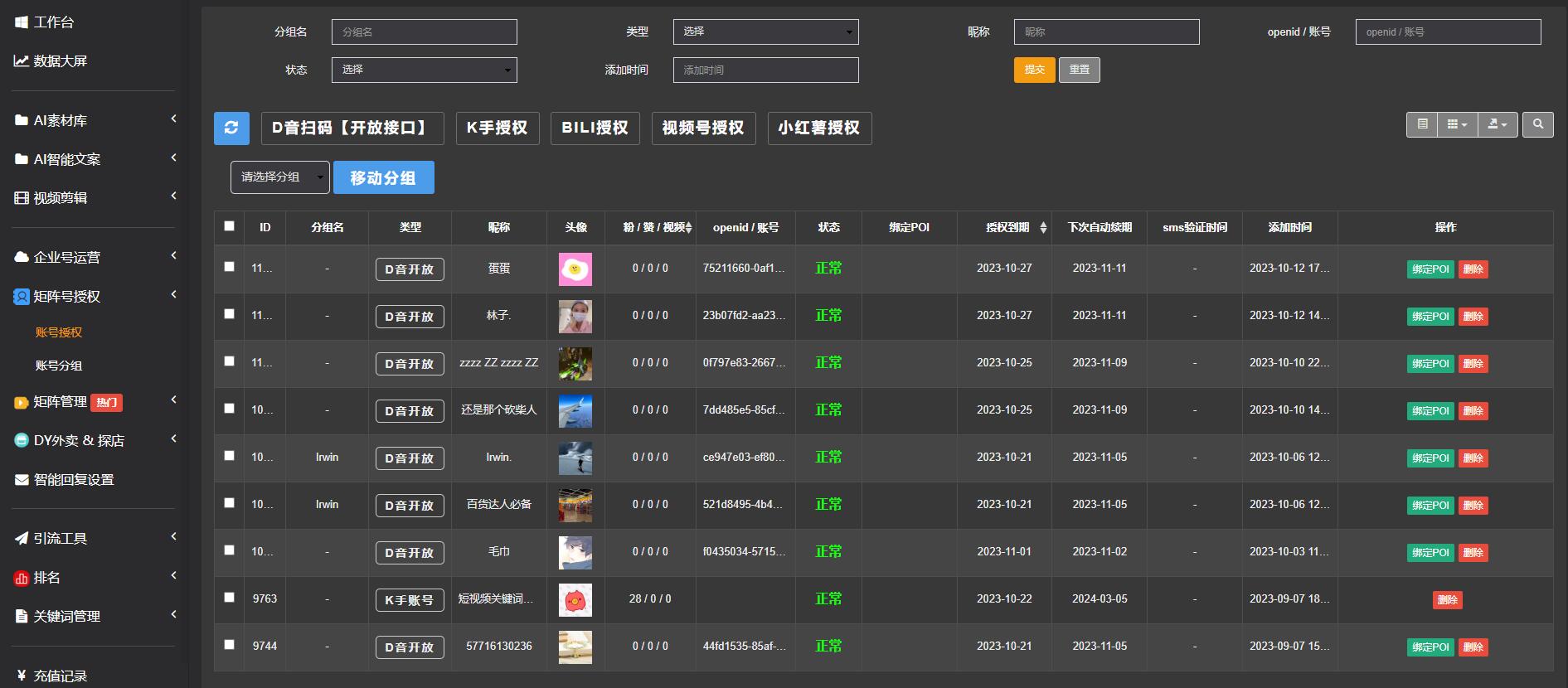Click the blue refresh icon button
The image size is (1568, 688).
pyautogui.click(x=231, y=128)
